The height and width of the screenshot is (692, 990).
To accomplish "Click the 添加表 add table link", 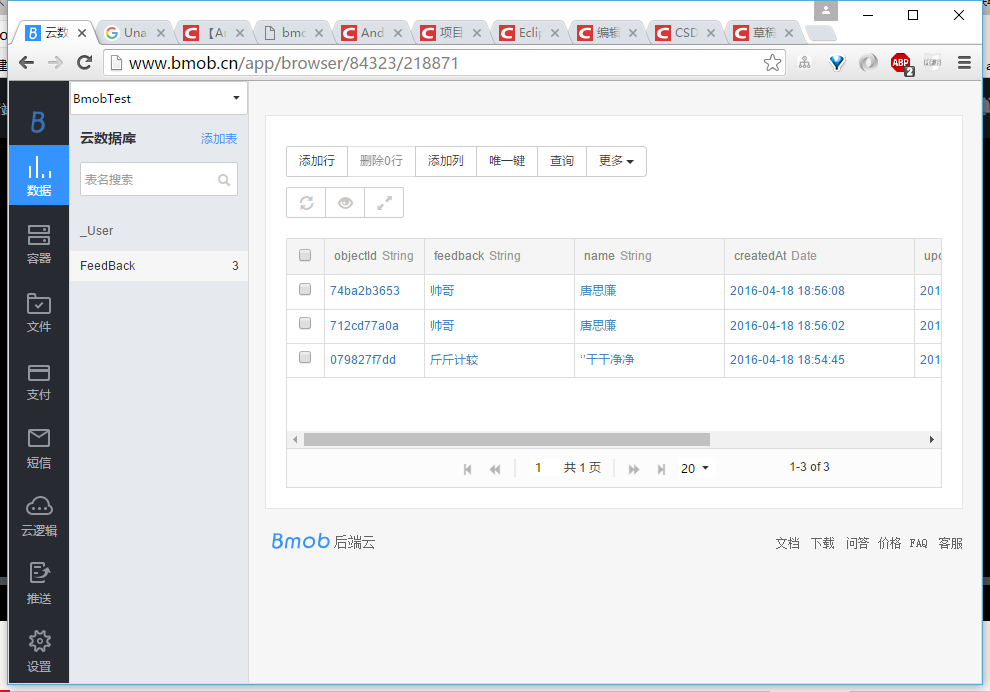I will 219,138.
